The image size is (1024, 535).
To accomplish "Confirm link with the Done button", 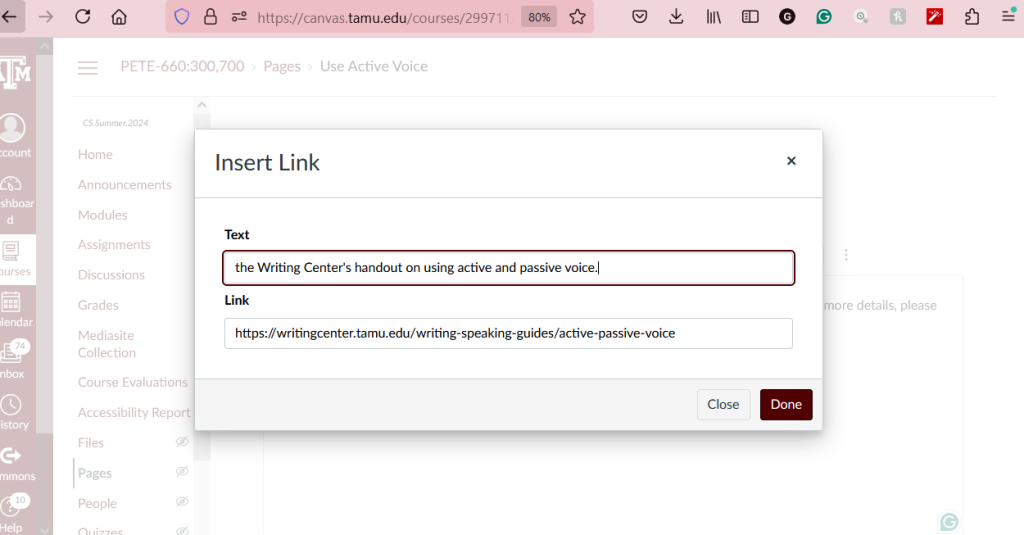I will tap(786, 404).
